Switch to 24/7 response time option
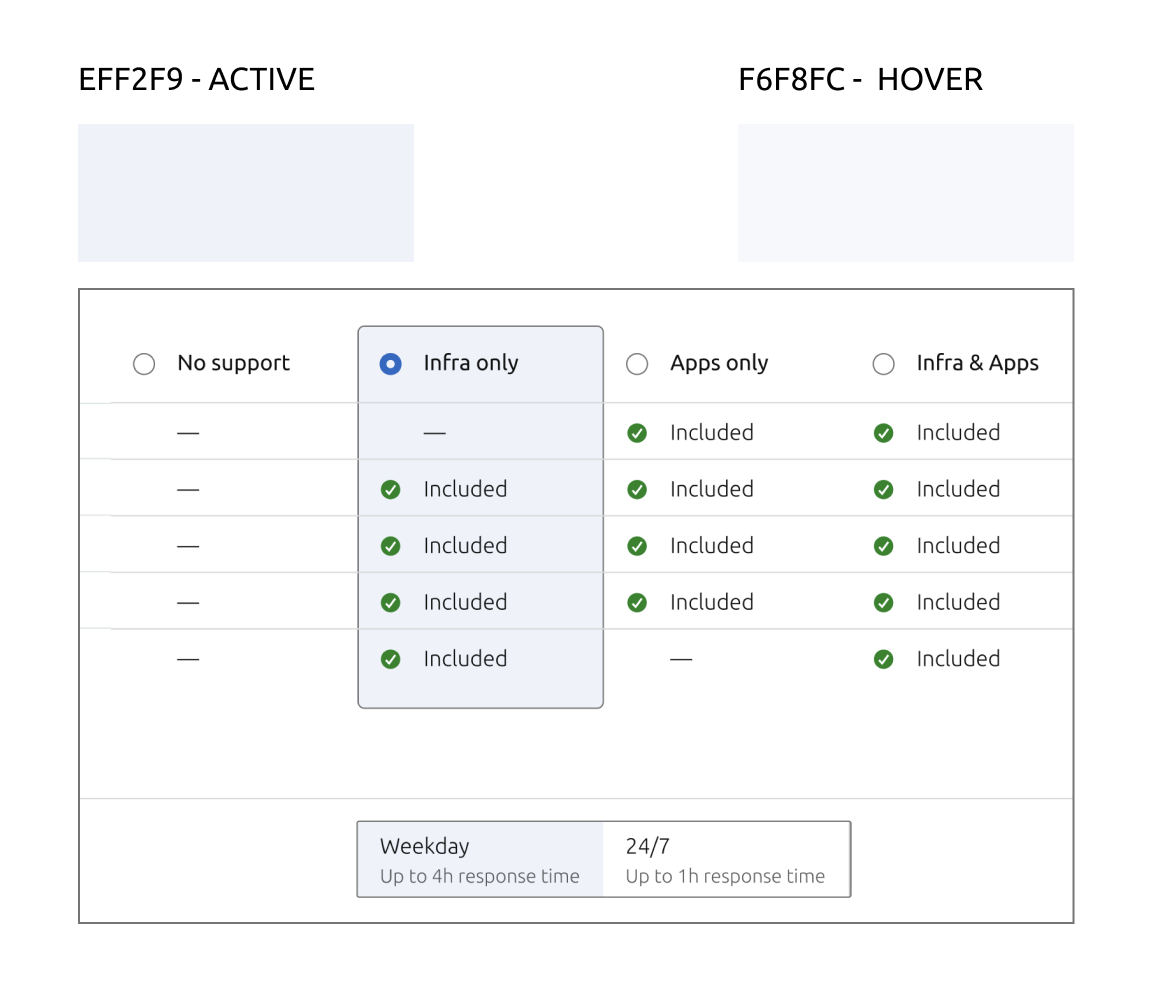The height and width of the screenshot is (990, 1158). click(727, 859)
